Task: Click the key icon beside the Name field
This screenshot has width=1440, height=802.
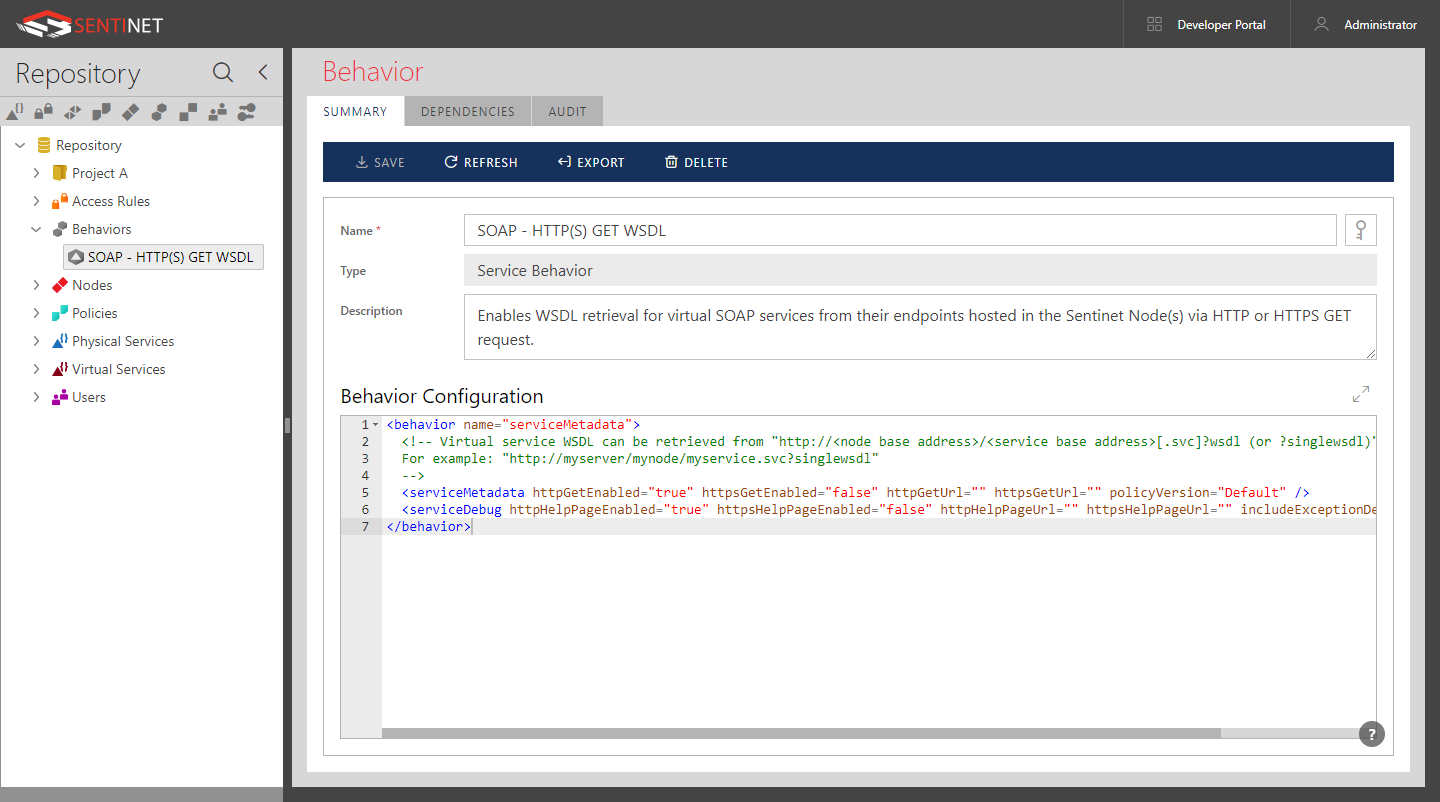Action: pos(1361,229)
